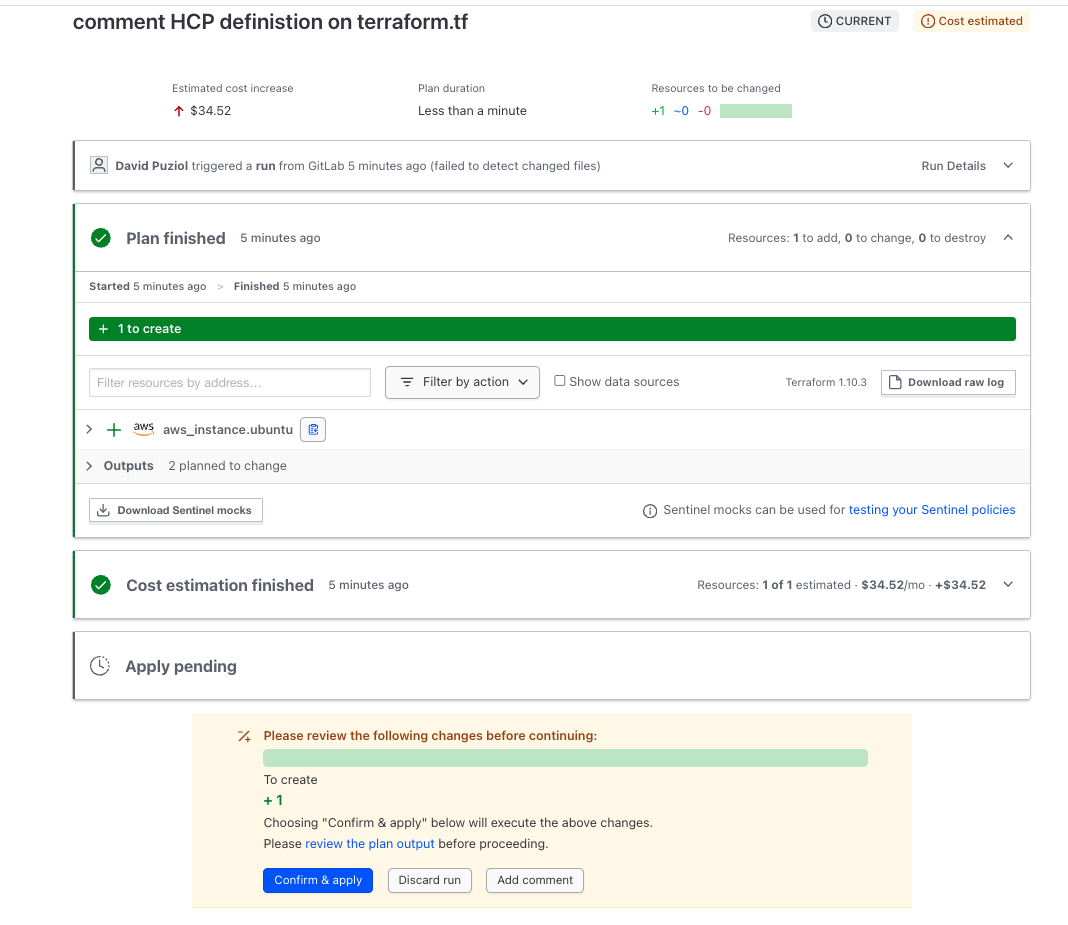Click the info icon beside Sentinel mocks text
Screen dimensions: 1068x925
[x=650, y=511]
